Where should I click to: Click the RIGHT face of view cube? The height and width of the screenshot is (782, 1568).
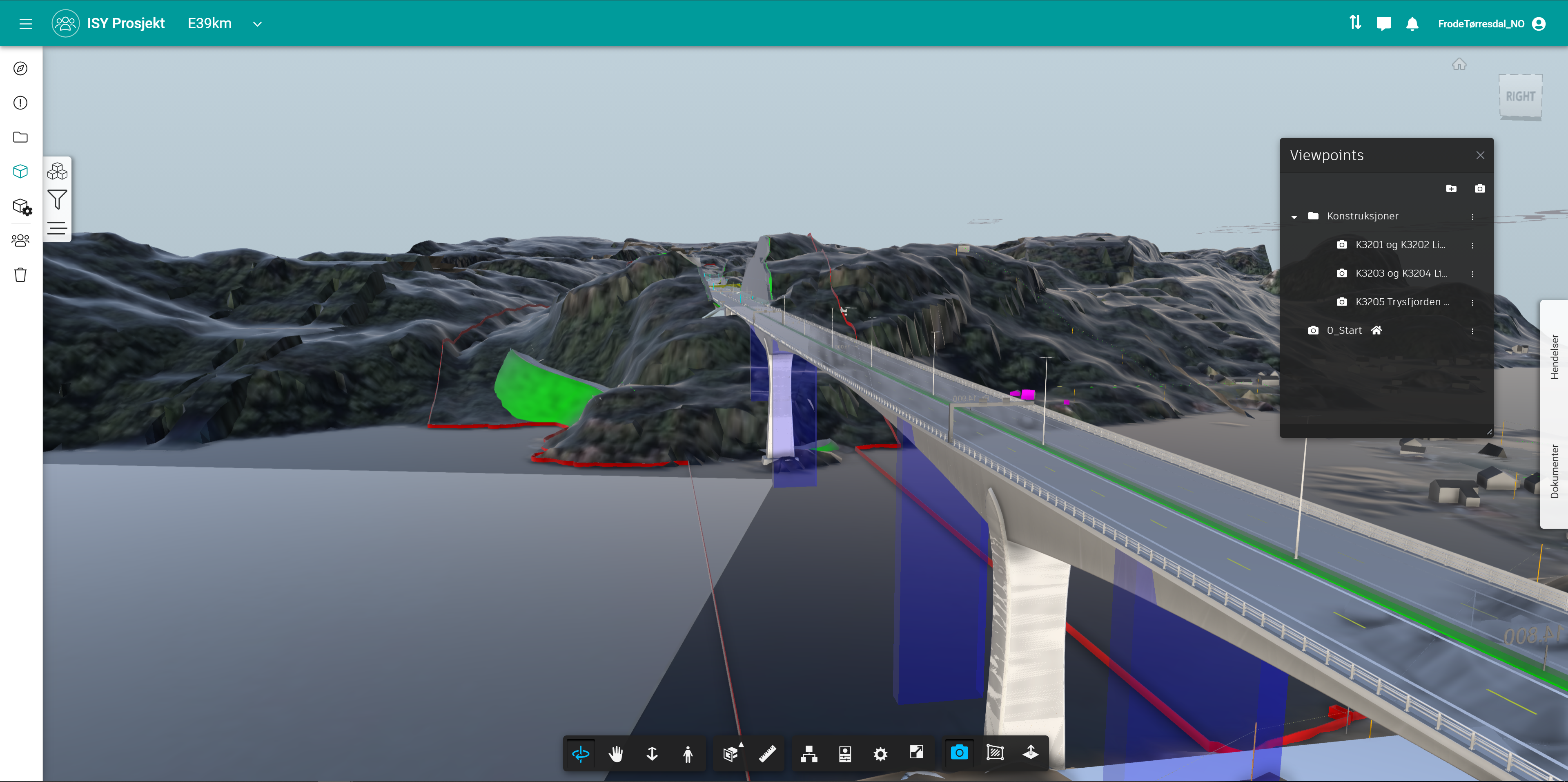[1520, 96]
